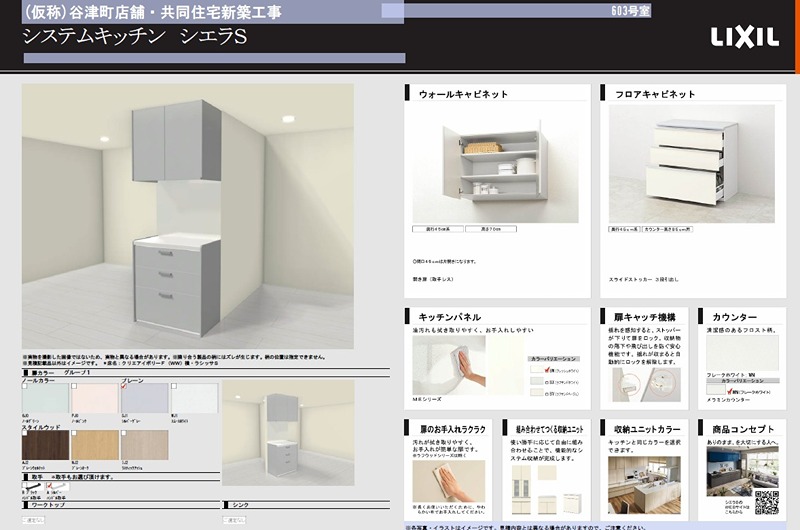Click the カラーバリエーション label in キッチンパネル
The image size is (800, 530).
click(x=554, y=359)
